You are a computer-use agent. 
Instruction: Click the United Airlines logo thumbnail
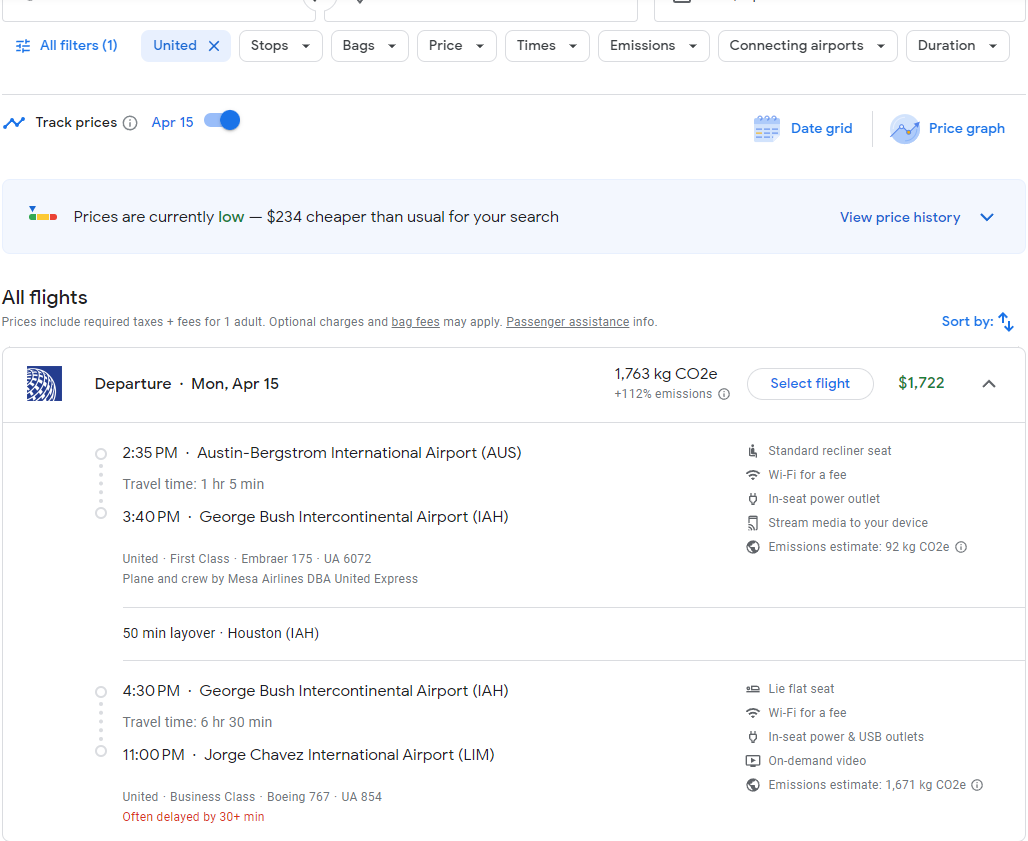[45, 384]
